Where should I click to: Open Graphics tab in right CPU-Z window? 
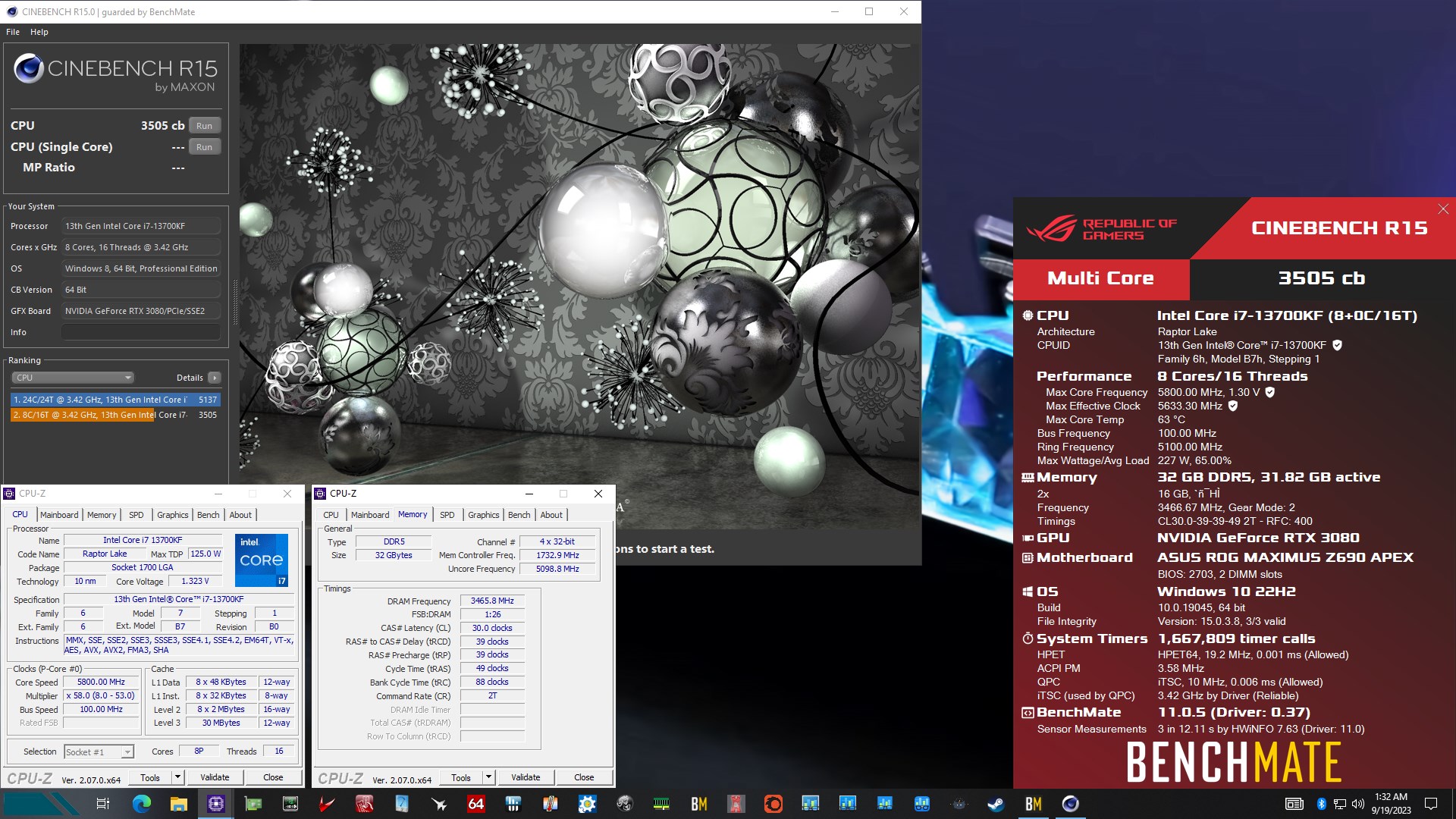(x=484, y=515)
